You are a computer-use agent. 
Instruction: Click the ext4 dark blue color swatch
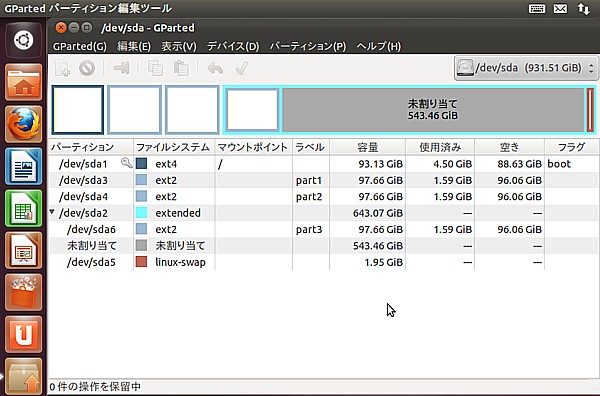[x=141, y=163]
